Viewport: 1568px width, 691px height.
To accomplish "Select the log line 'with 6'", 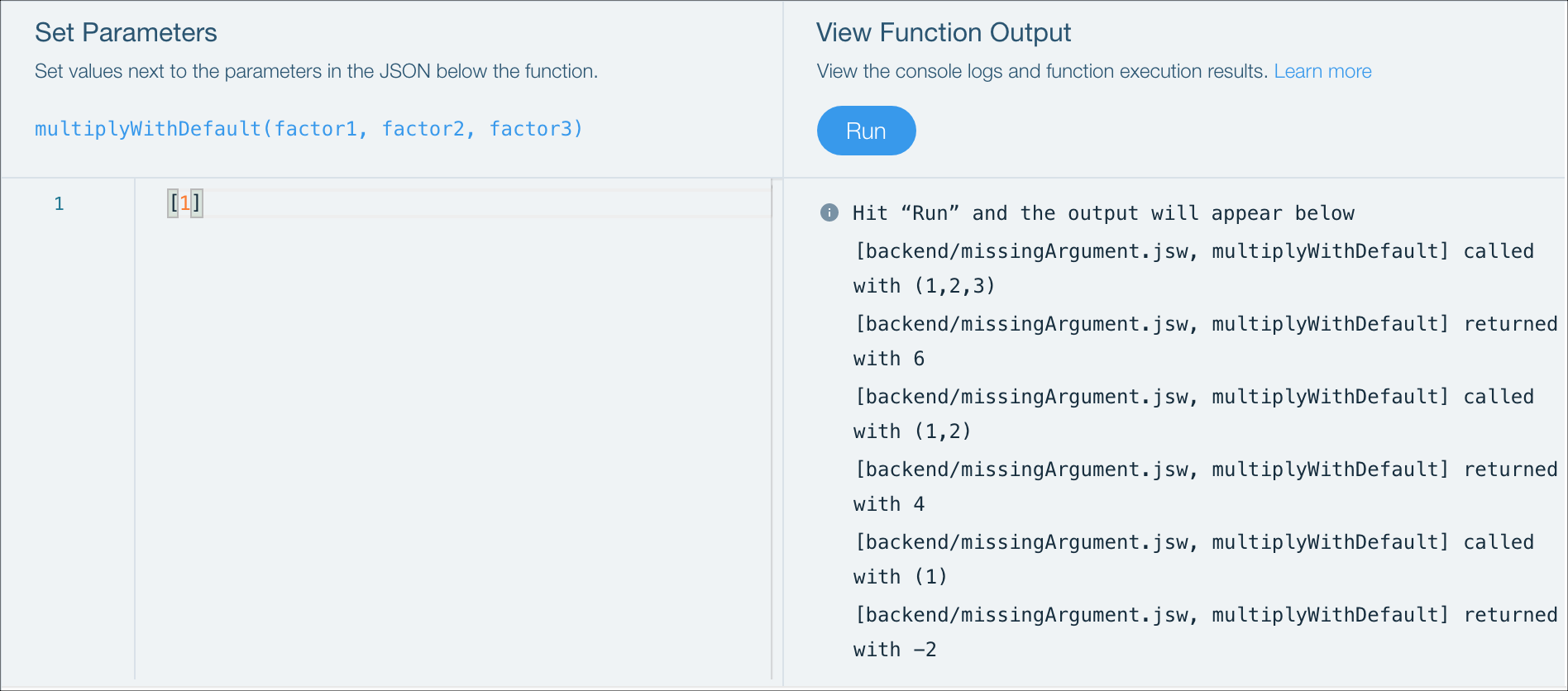I will [x=889, y=359].
